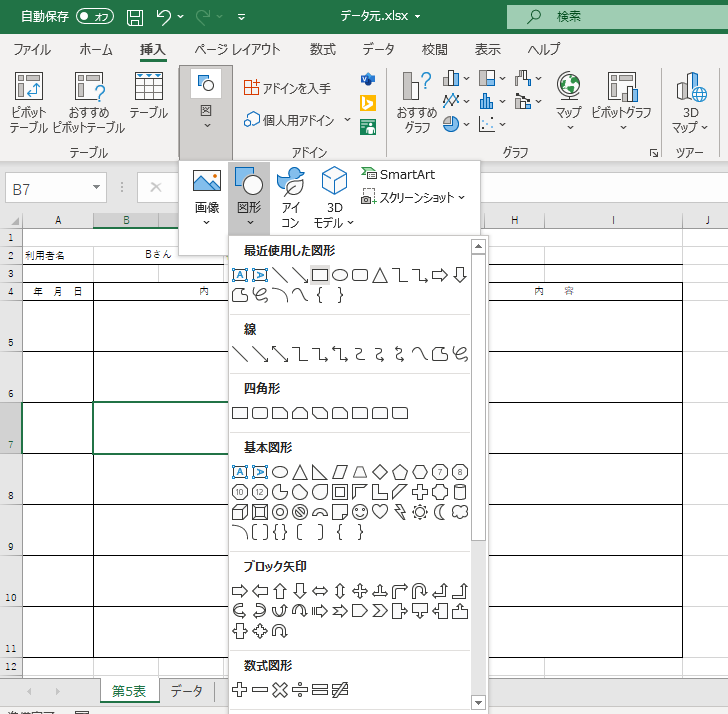Click the 図形 shapes button
Screen dimensions: 728x714
coord(249,198)
